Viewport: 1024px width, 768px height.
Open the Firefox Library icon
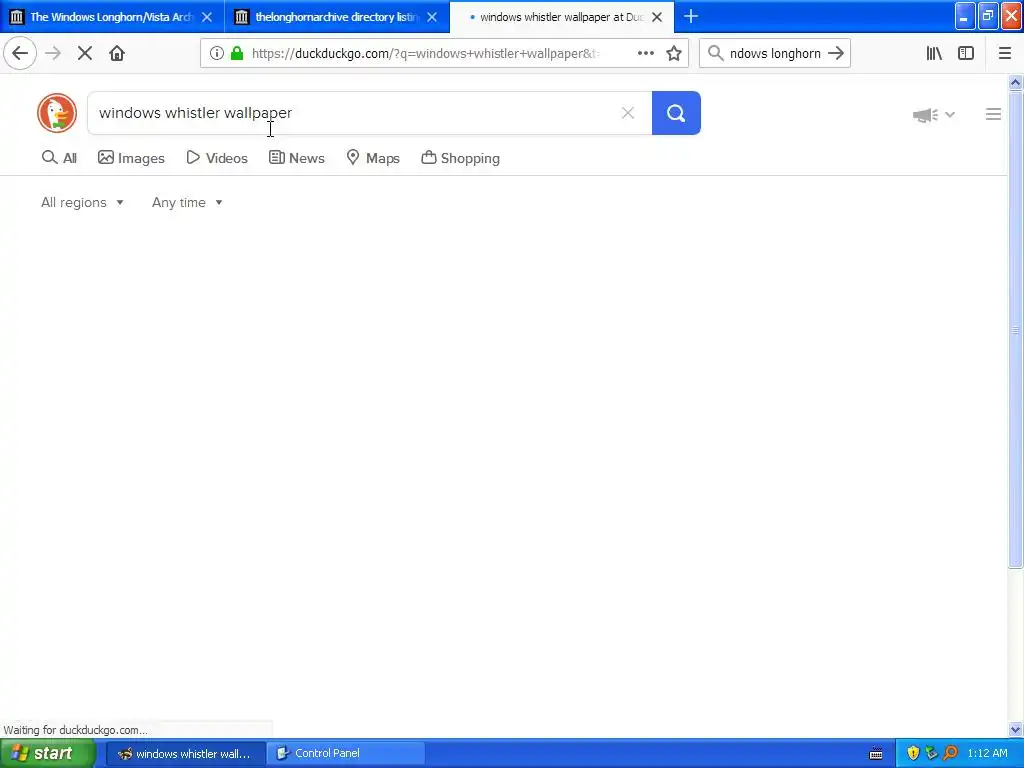click(934, 54)
